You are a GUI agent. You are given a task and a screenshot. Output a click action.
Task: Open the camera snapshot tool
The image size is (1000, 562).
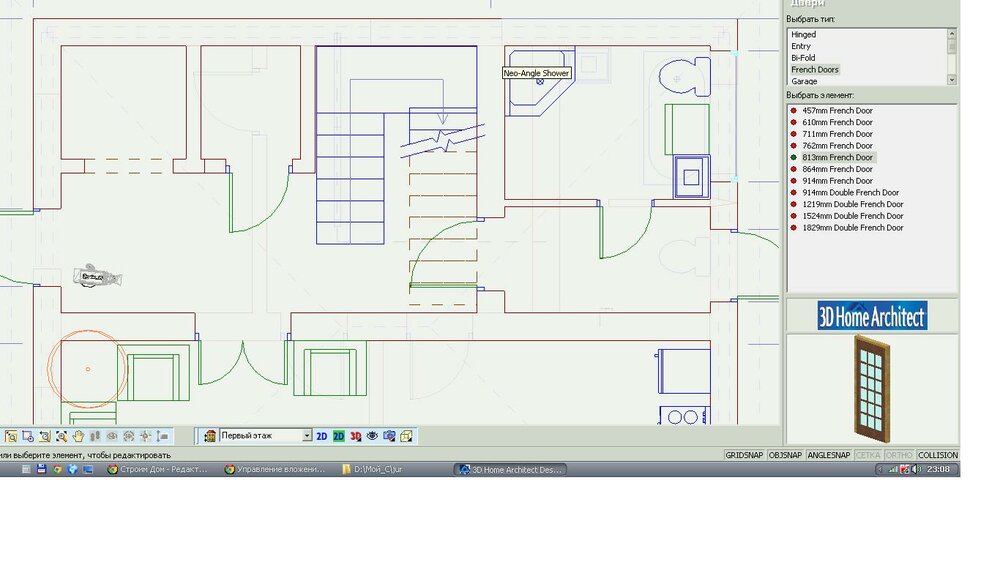coord(389,436)
